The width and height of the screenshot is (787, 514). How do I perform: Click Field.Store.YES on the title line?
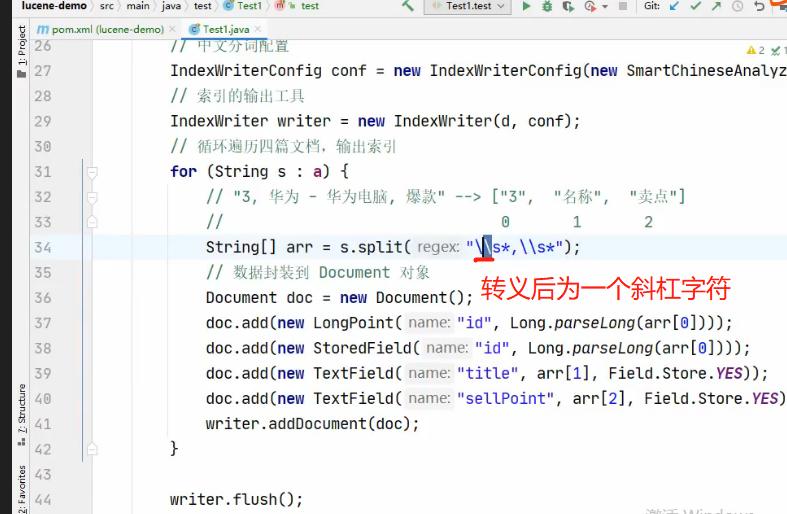pos(676,373)
